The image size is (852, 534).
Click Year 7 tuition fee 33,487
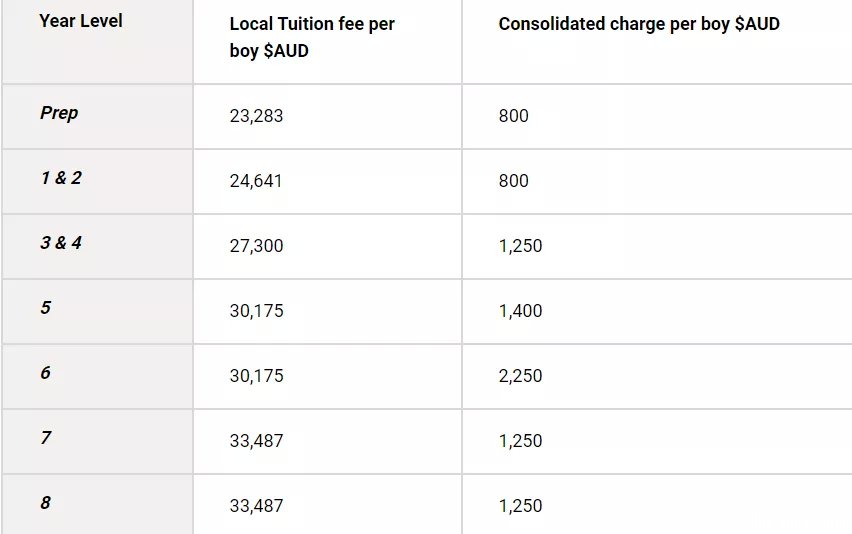tap(256, 441)
